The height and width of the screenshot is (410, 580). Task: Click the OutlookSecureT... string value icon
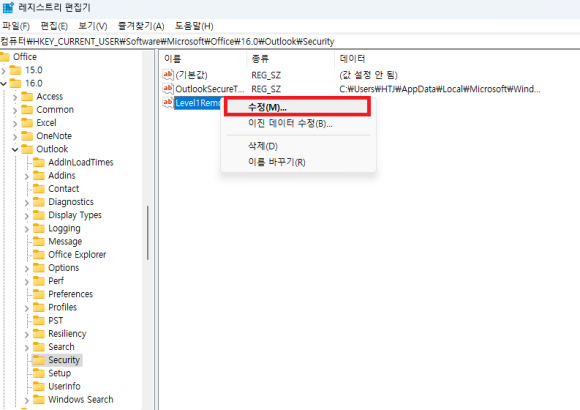point(168,89)
